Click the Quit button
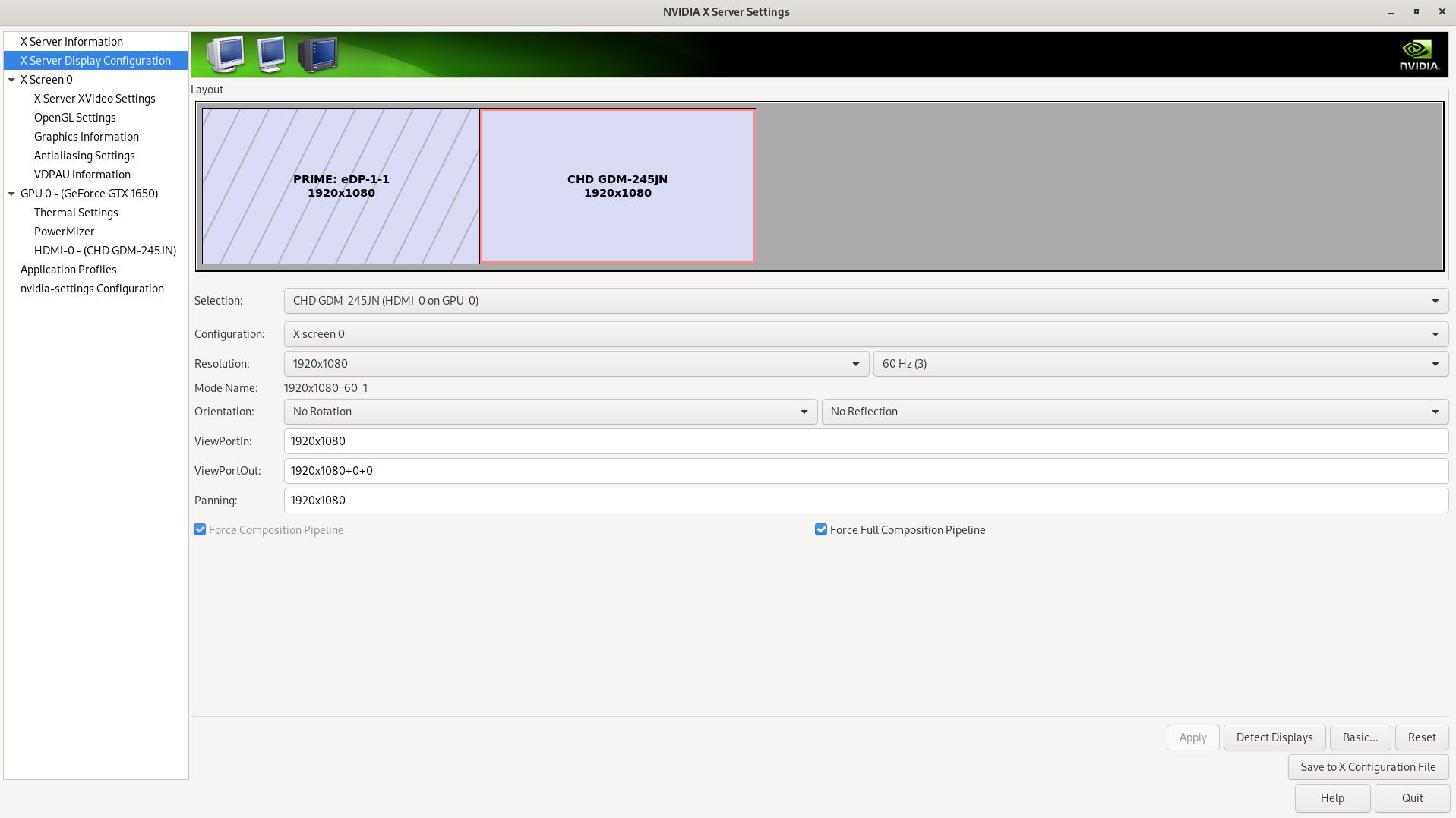 coord(1412,798)
